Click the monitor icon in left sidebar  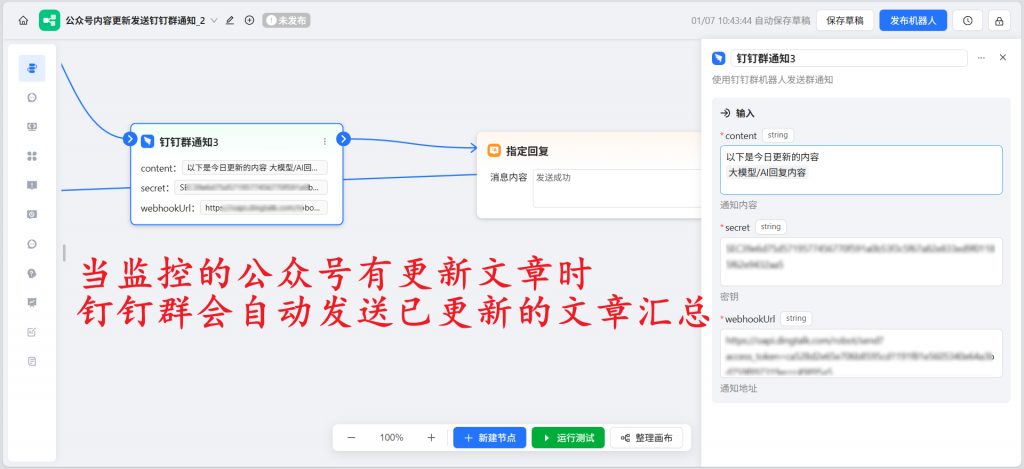click(32, 127)
